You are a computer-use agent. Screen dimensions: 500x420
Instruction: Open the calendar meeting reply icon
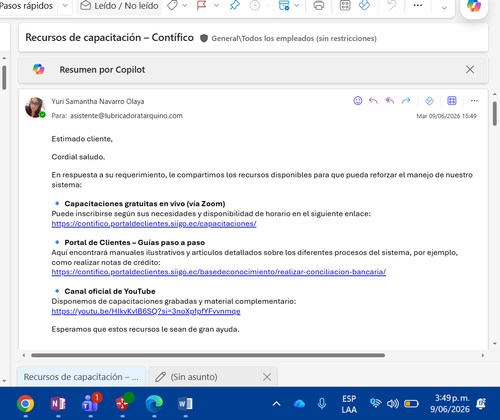pyautogui.click(x=284, y=6)
